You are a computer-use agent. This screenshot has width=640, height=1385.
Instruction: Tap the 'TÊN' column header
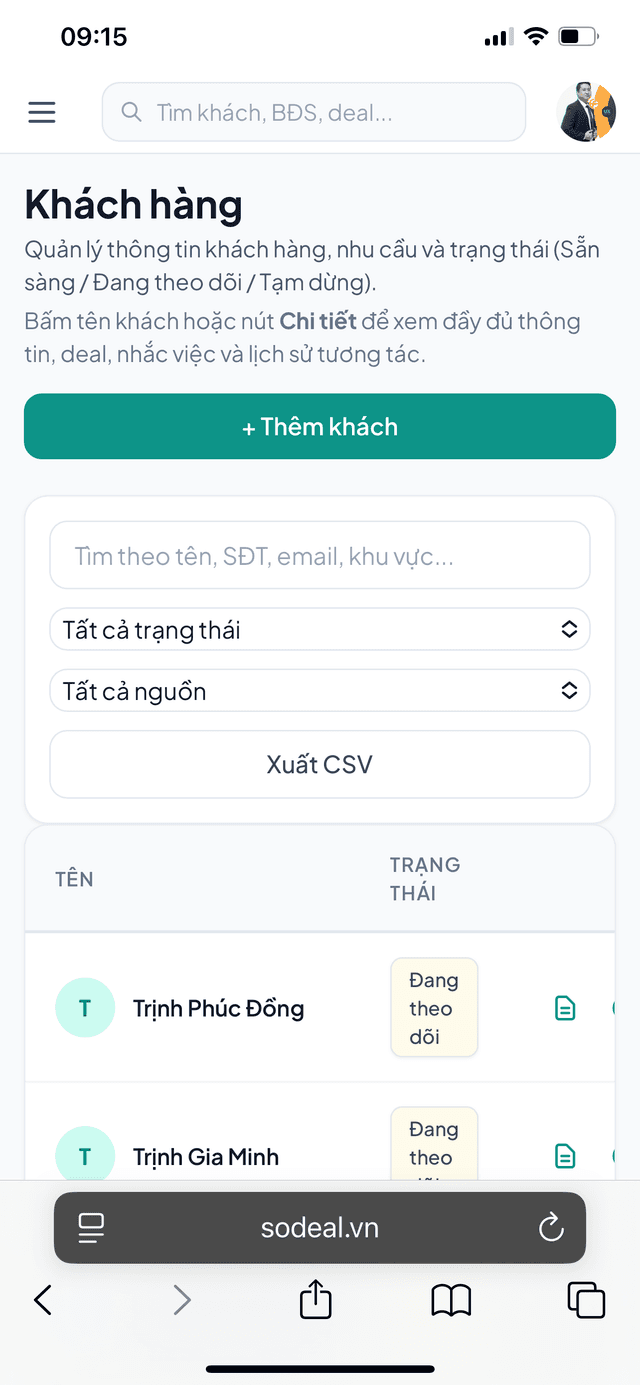coord(73,879)
